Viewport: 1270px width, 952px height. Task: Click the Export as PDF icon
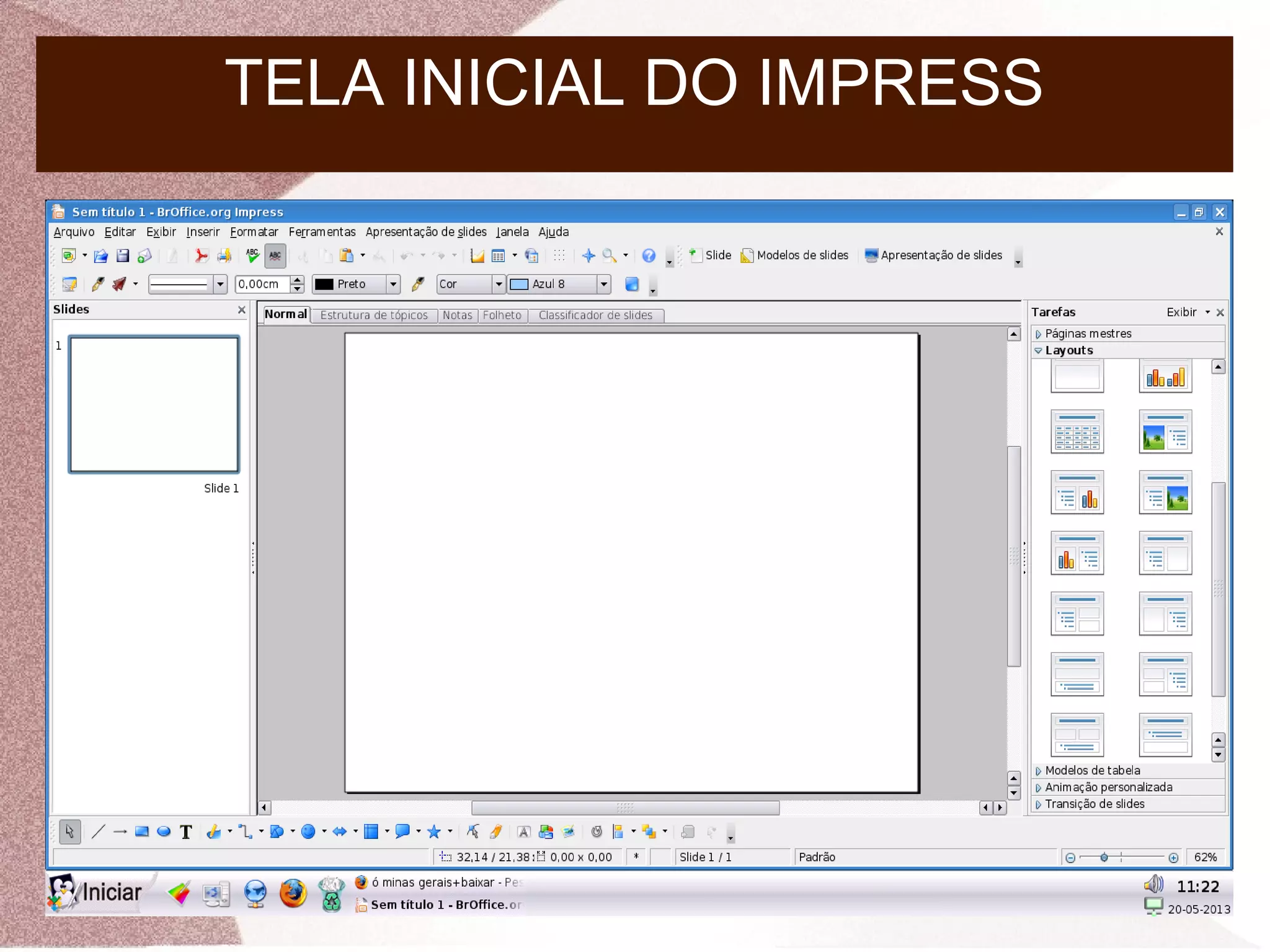coord(202,256)
